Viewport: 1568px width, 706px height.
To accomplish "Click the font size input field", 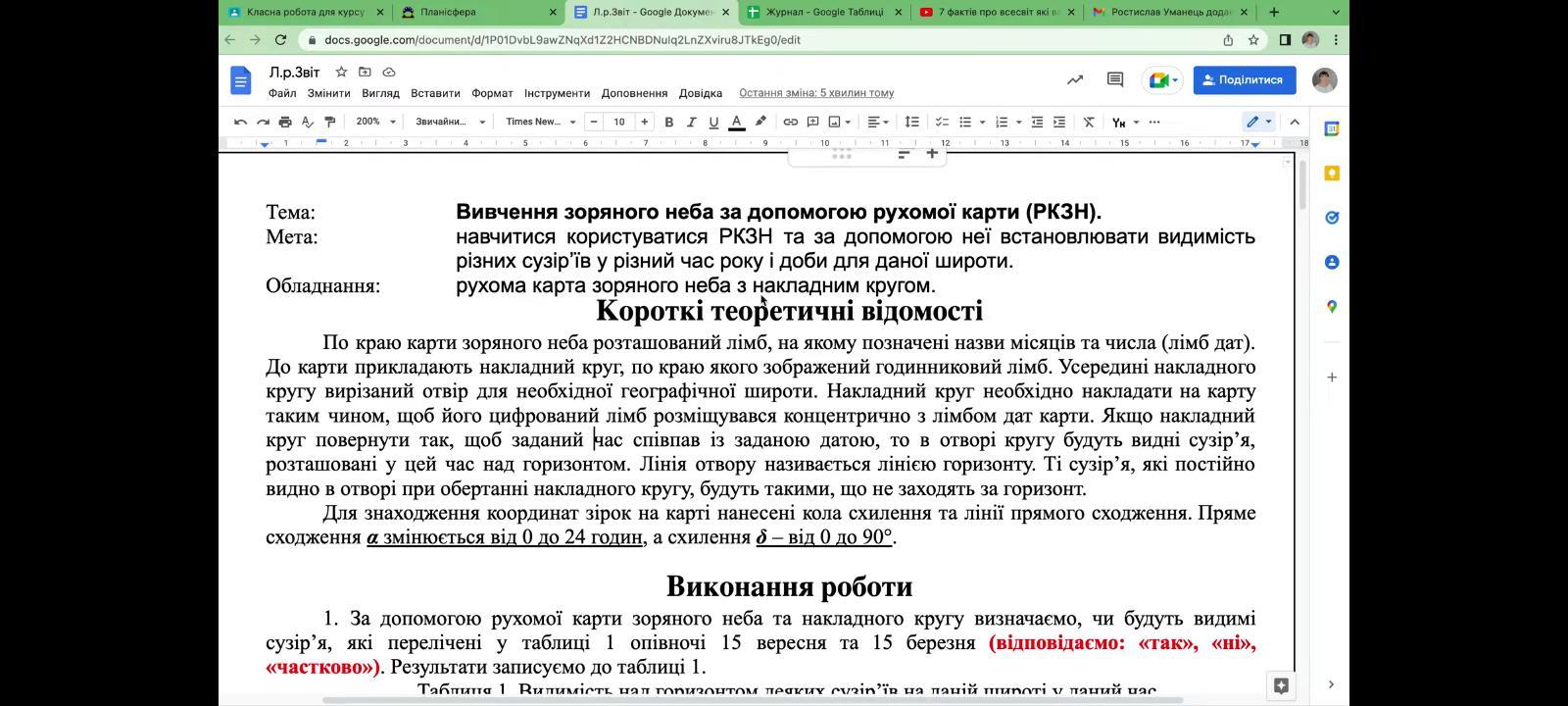I will click(618, 122).
